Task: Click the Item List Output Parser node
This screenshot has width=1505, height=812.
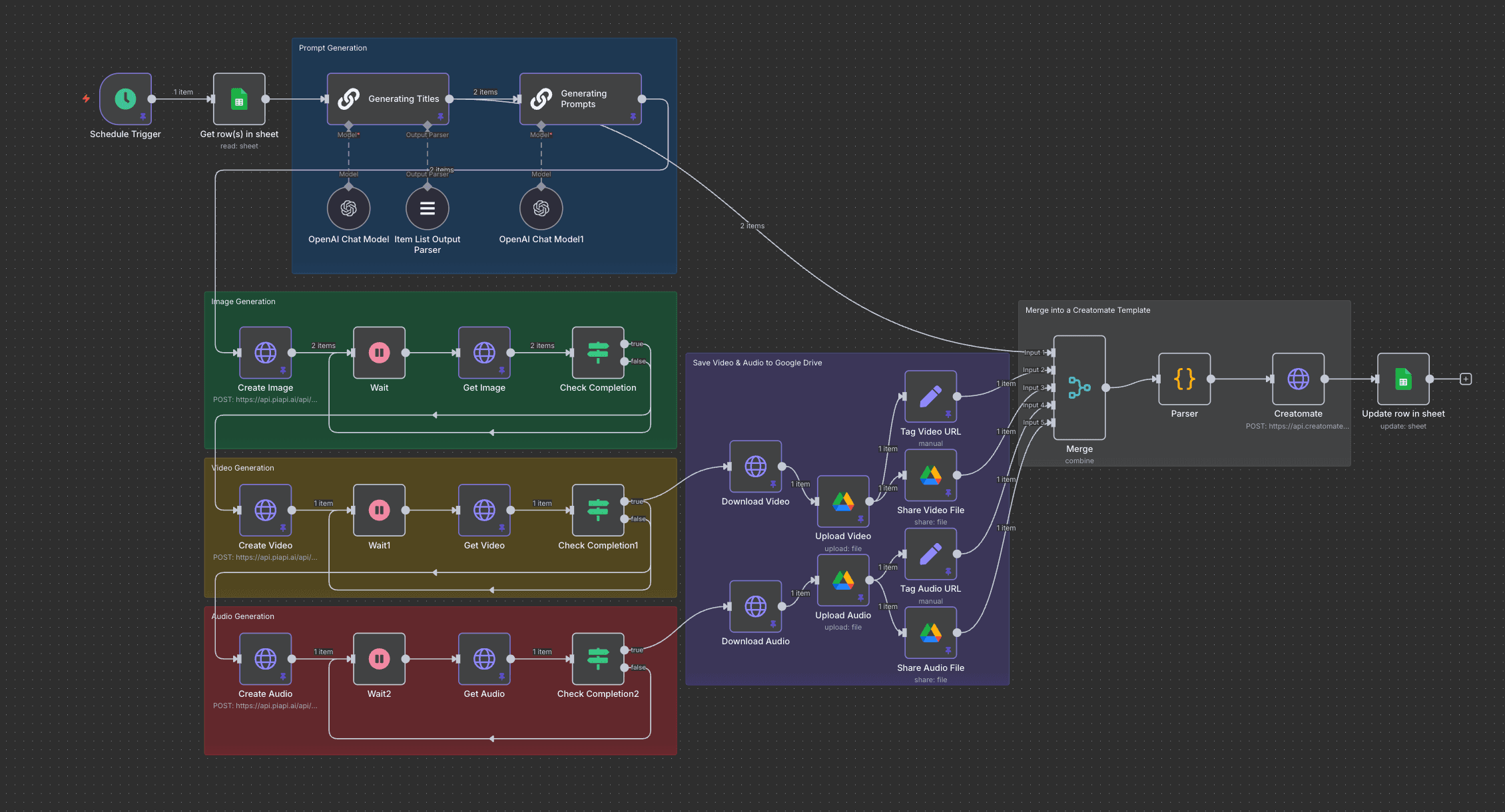Action: coord(427,208)
